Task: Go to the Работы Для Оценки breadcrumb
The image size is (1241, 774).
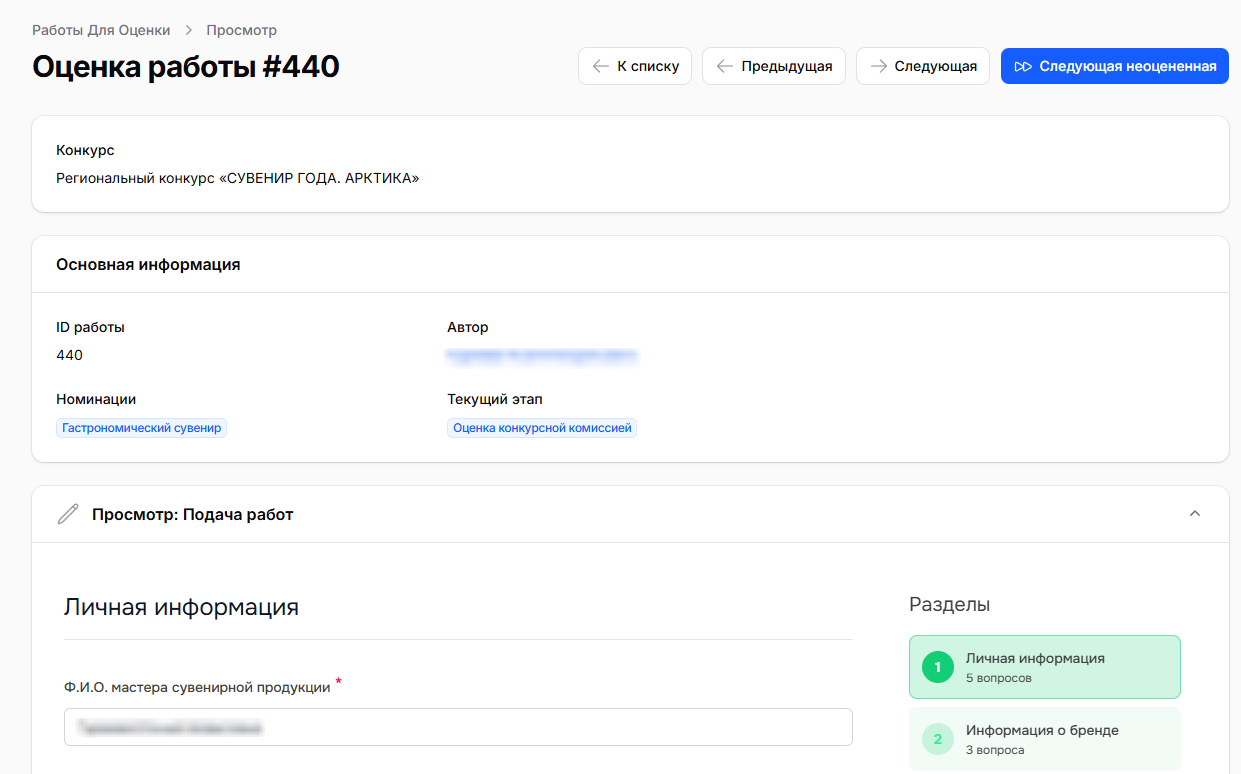Action: click(x=101, y=30)
